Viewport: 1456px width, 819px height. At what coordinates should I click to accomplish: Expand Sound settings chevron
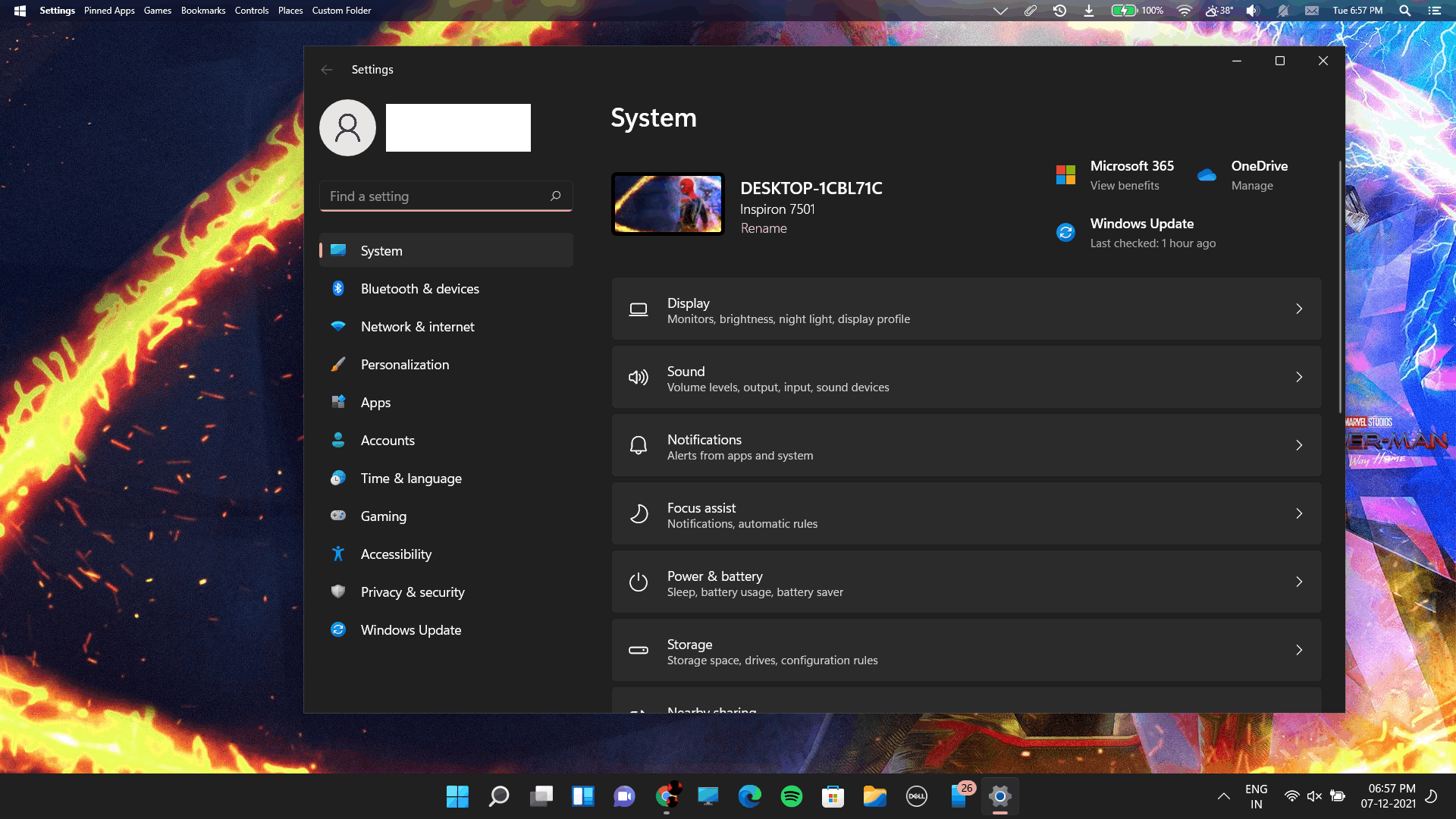point(1299,377)
